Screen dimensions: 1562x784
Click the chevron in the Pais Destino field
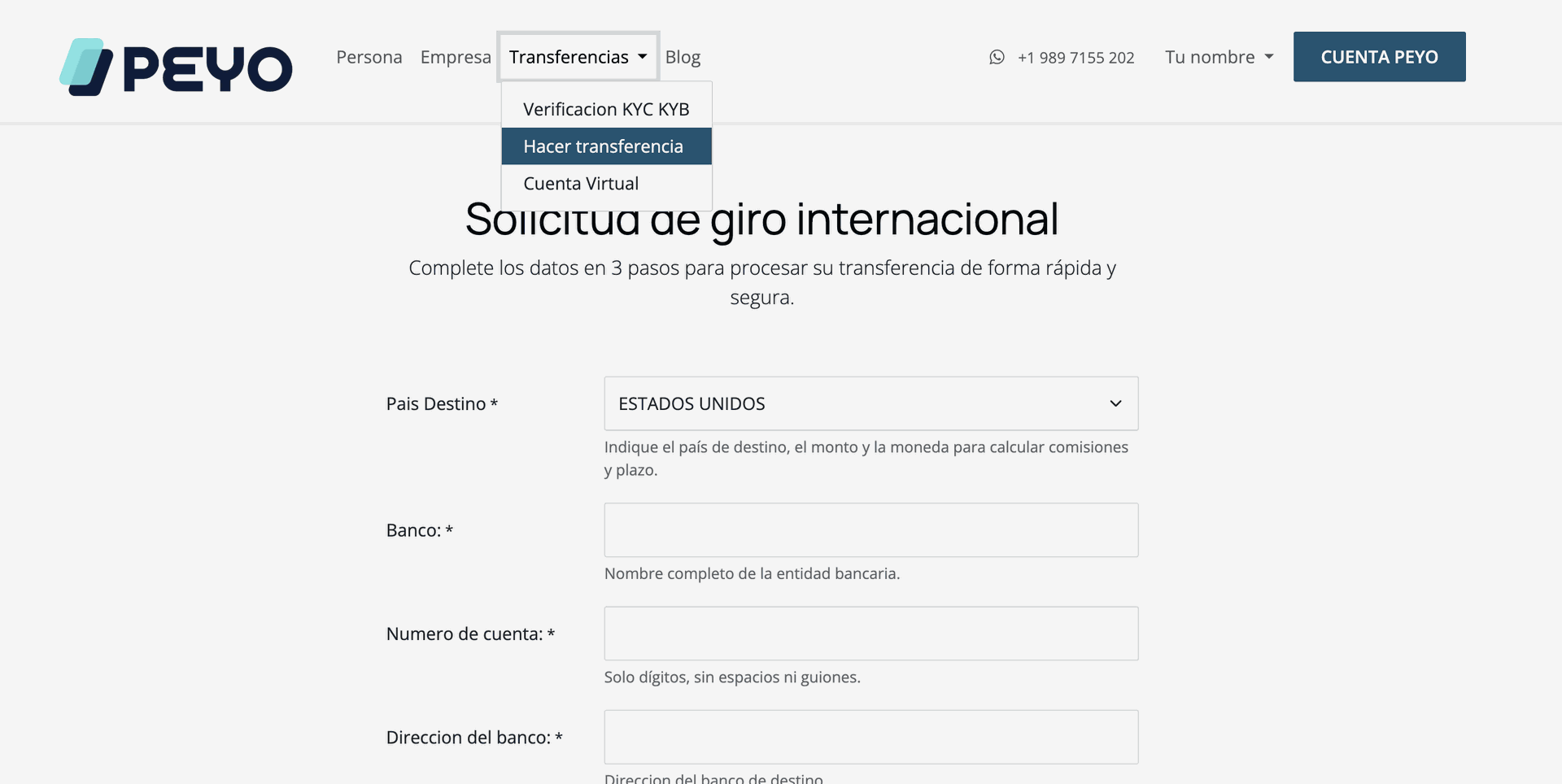(1115, 403)
